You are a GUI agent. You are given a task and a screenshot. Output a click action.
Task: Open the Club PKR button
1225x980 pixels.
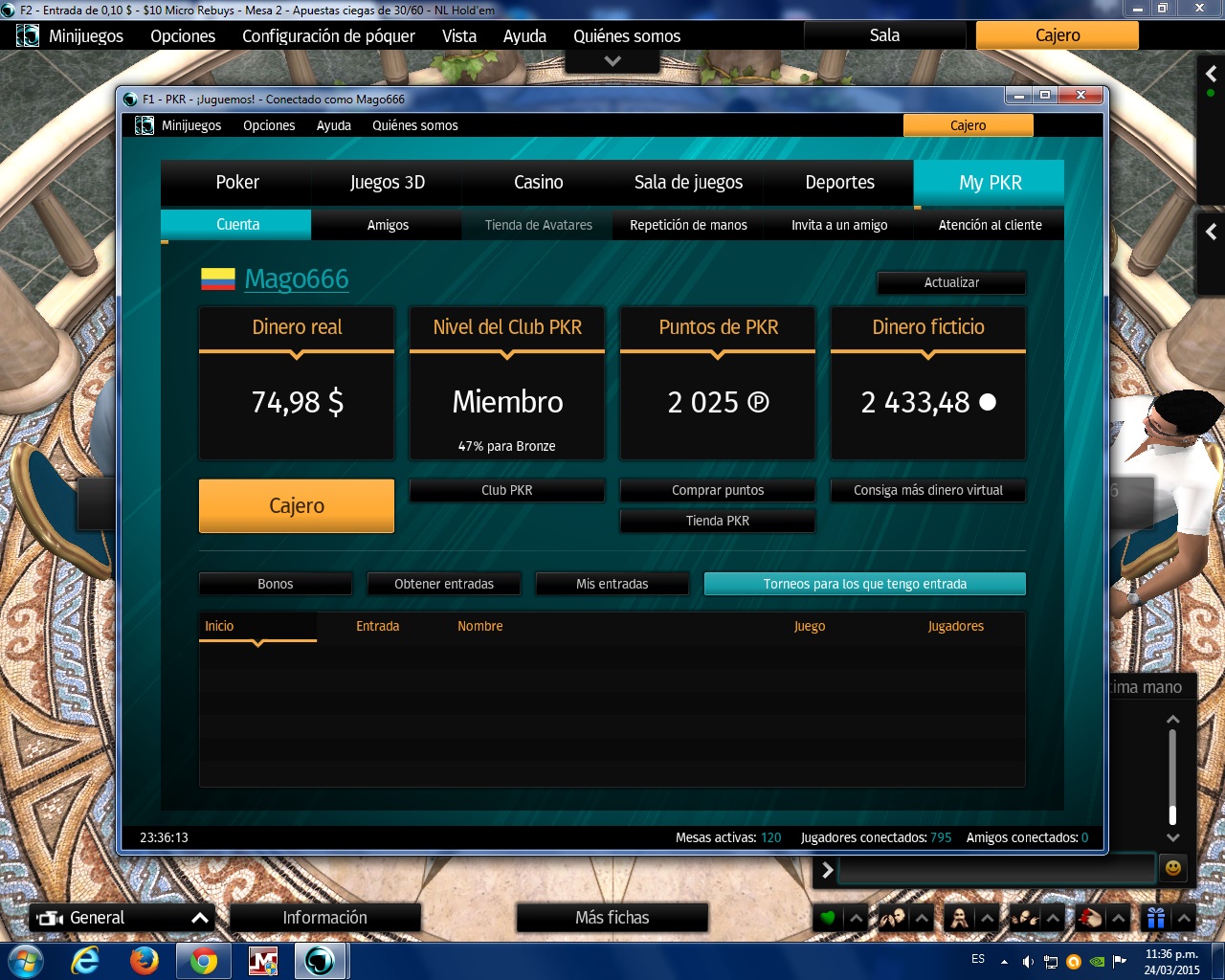click(x=507, y=490)
